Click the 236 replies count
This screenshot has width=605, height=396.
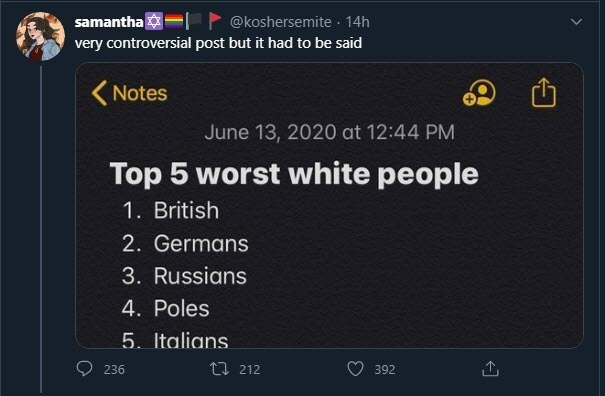114,370
